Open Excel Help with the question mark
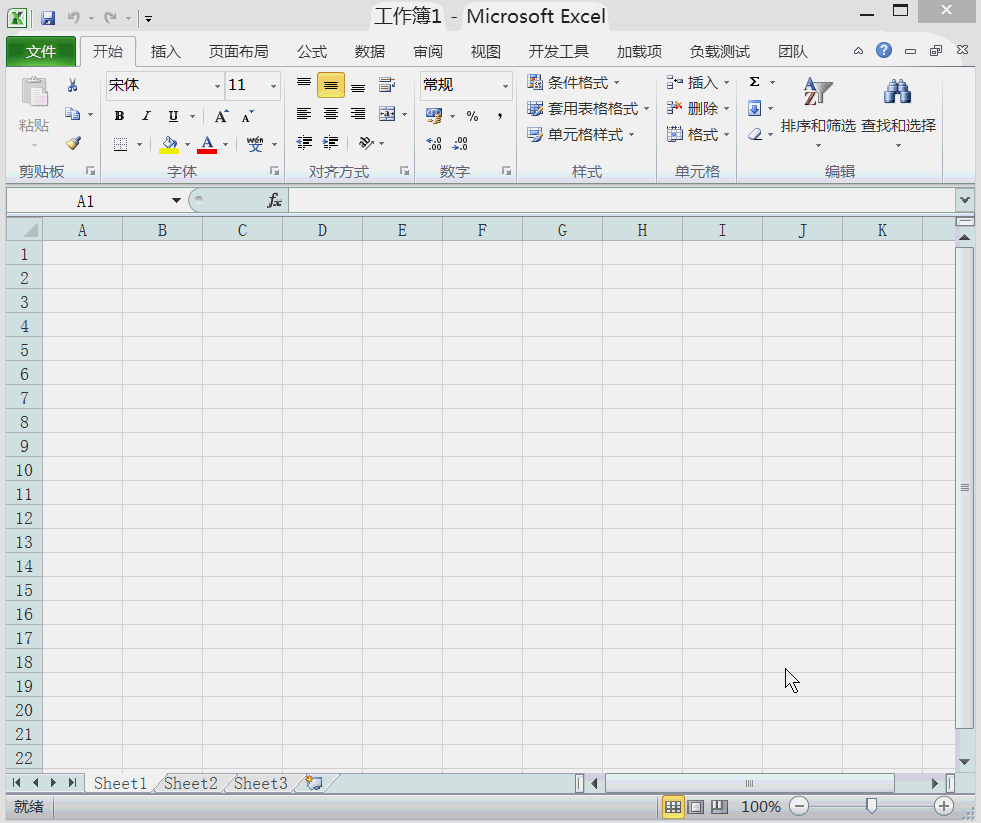The image size is (981, 823). [883, 50]
